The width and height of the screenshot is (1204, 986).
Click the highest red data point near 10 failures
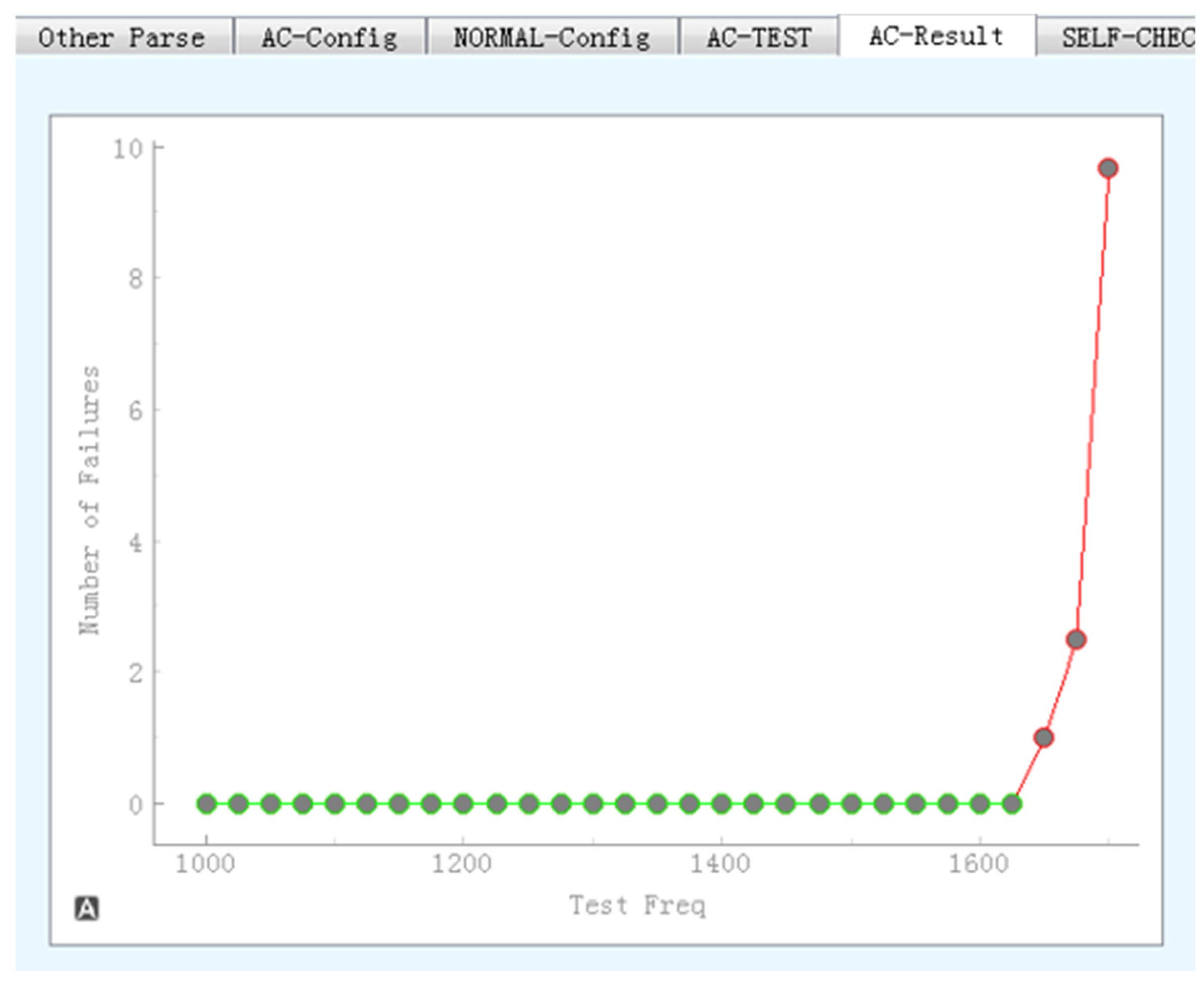[x=1108, y=168]
